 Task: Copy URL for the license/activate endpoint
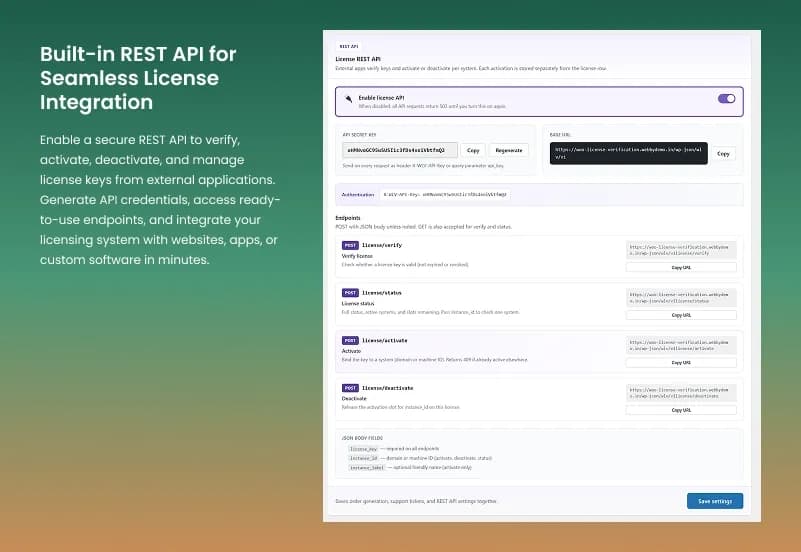pyautogui.click(x=681, y=363)
